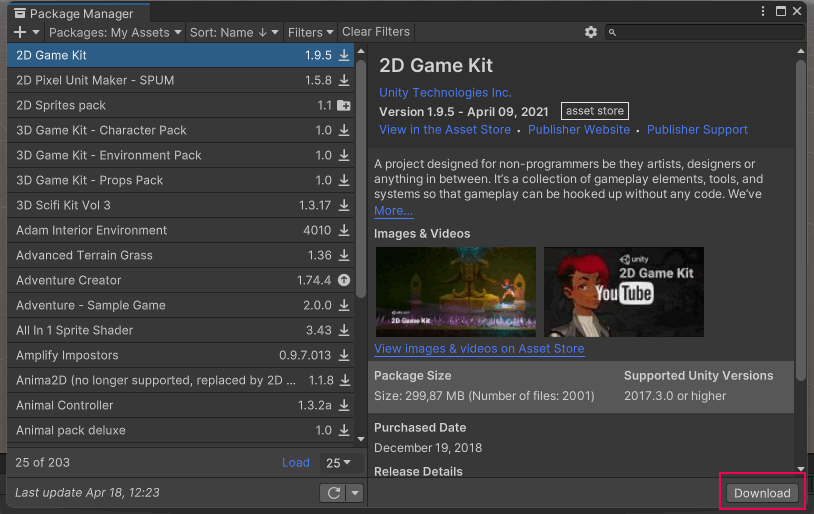Open the window options kebab menu
Viewport: 814px width, 514px height.
point(765,12)
